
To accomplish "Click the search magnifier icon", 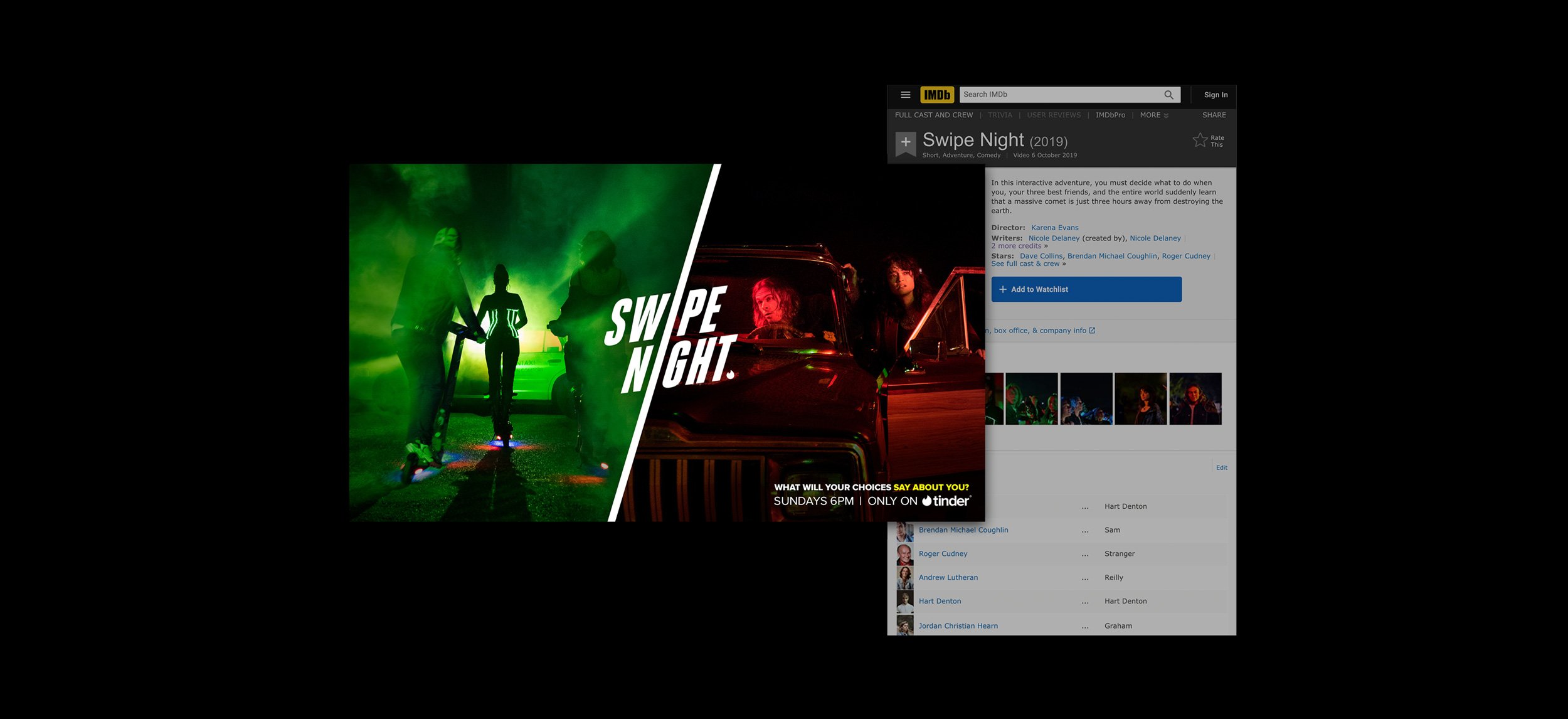I will tap(1168, 95).
